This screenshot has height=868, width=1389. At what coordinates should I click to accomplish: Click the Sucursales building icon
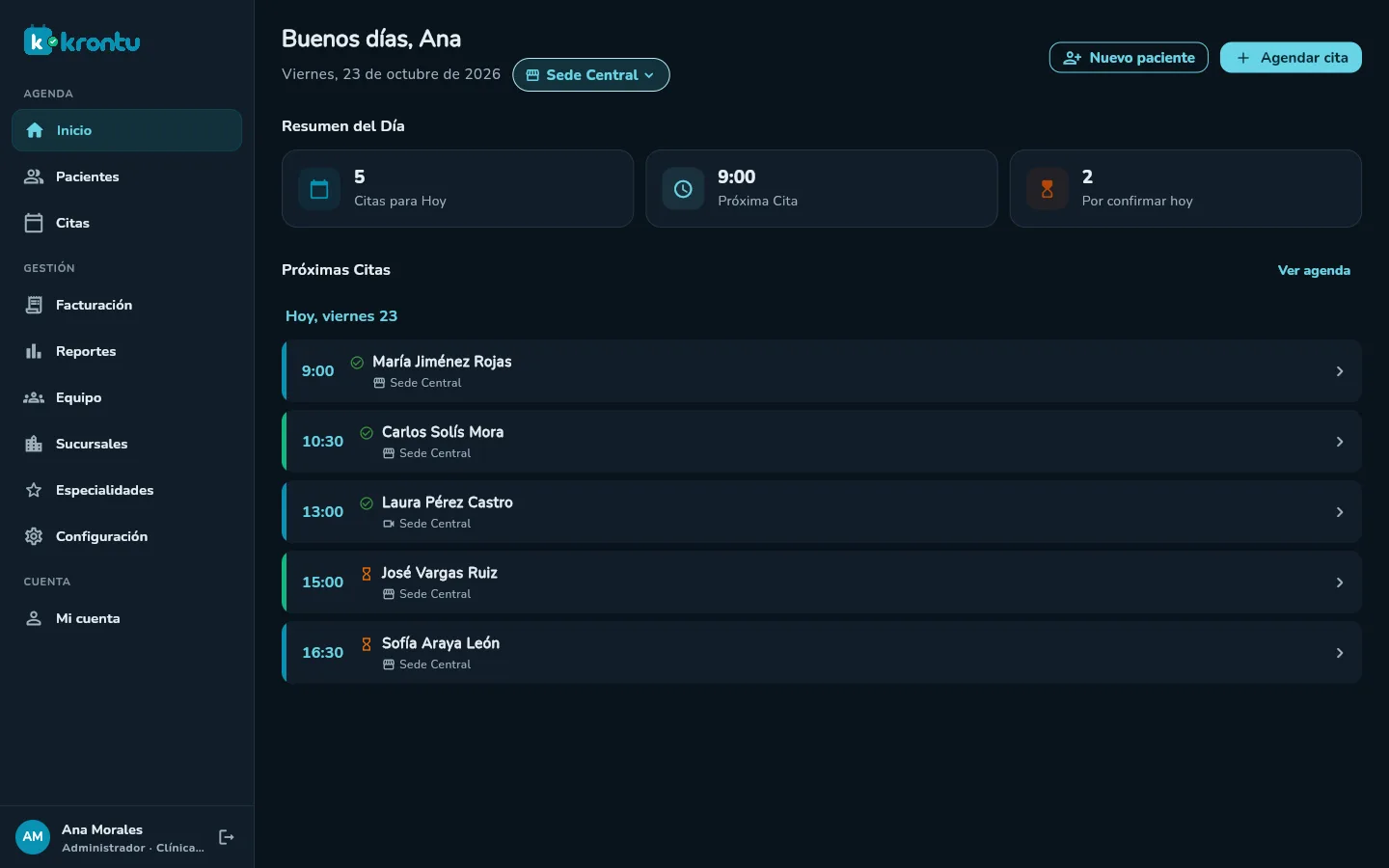tap(34, 444)
